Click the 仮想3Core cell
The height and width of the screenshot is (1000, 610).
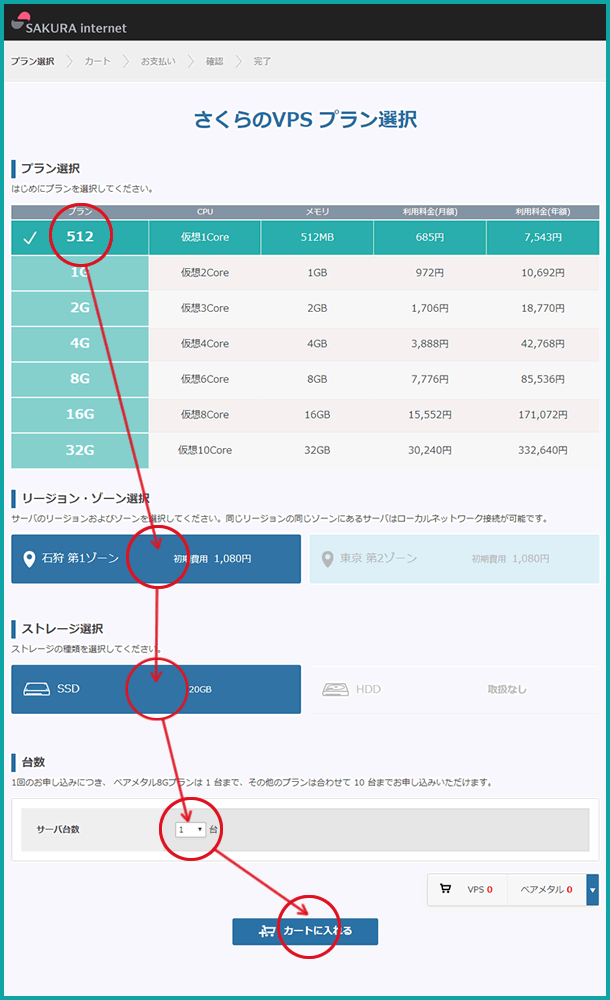205,308
